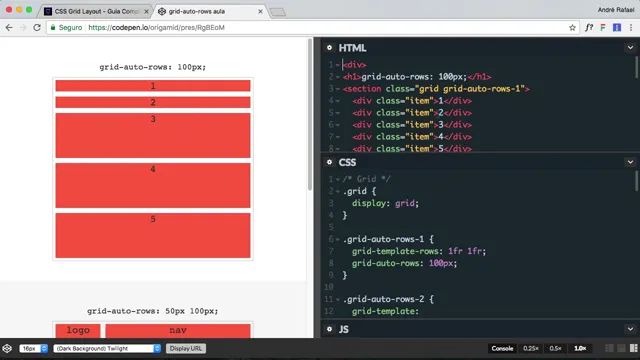640x360 pixels.
Task: Expand the HTML panel chevron menu
Action: click(630, 48)
